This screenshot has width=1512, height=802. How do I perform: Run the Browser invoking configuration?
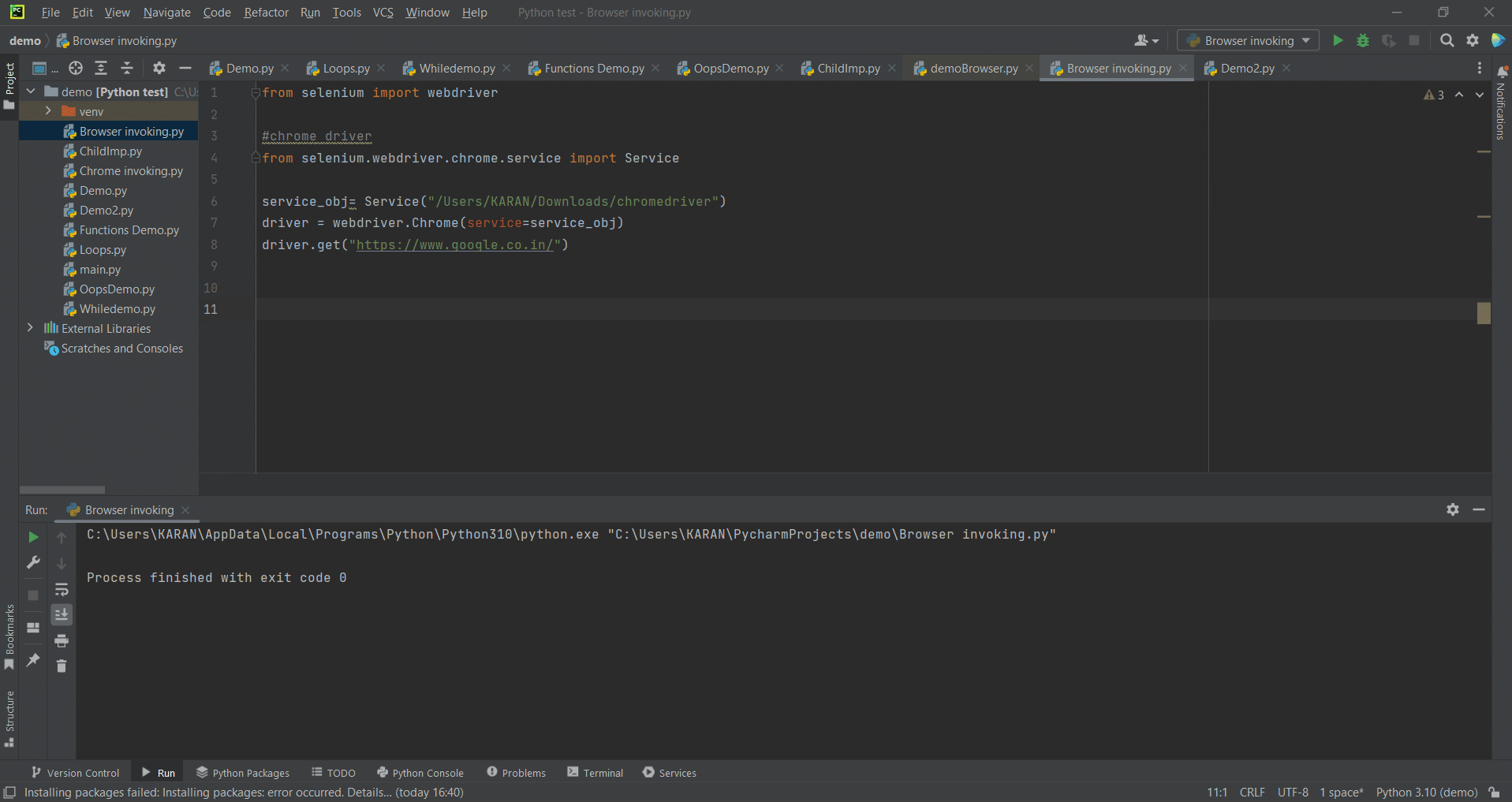pyautogui.click(x=1338, y=40)
